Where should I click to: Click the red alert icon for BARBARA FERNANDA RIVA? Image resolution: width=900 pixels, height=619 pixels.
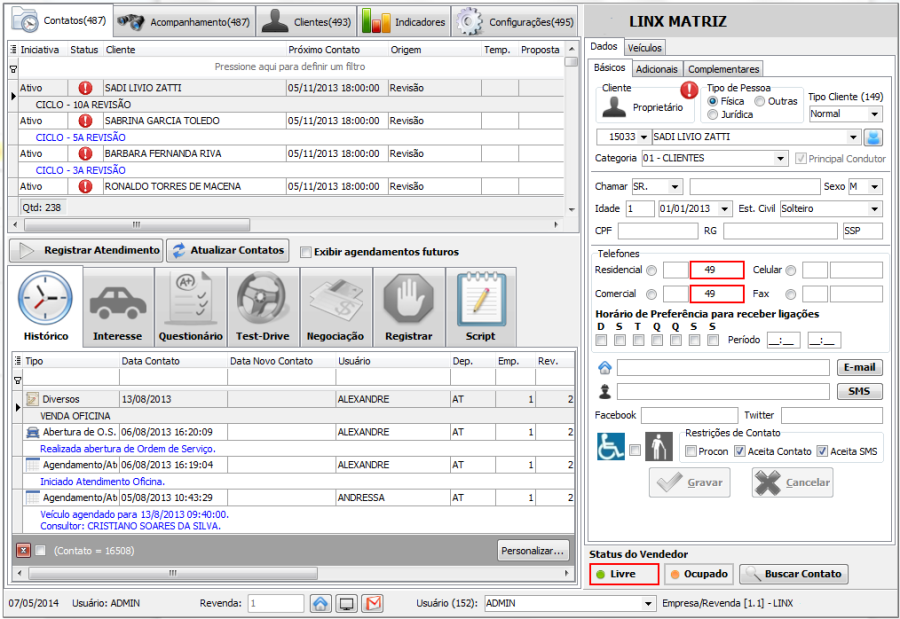85,154
